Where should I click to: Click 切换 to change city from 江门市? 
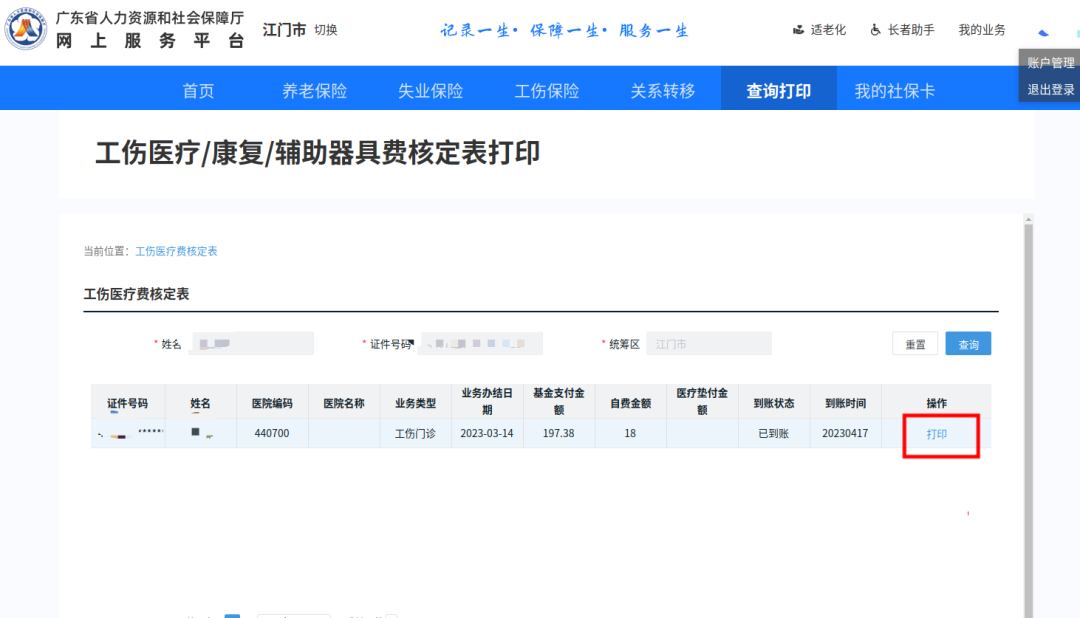(328, 29)
